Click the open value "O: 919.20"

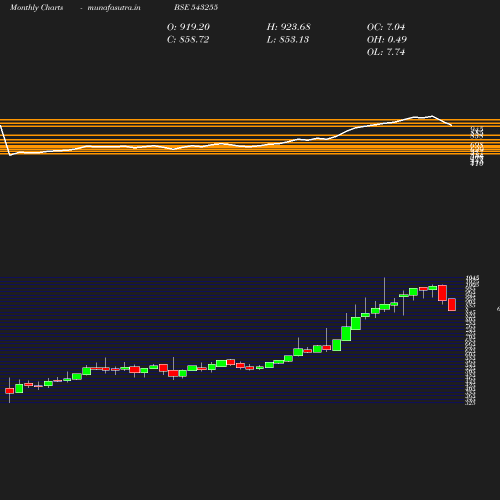(188, 27)
